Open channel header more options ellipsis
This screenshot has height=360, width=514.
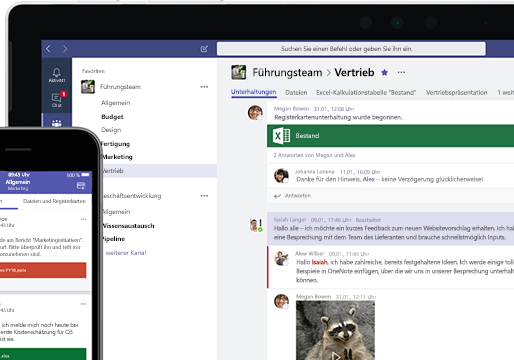(401, 72)
